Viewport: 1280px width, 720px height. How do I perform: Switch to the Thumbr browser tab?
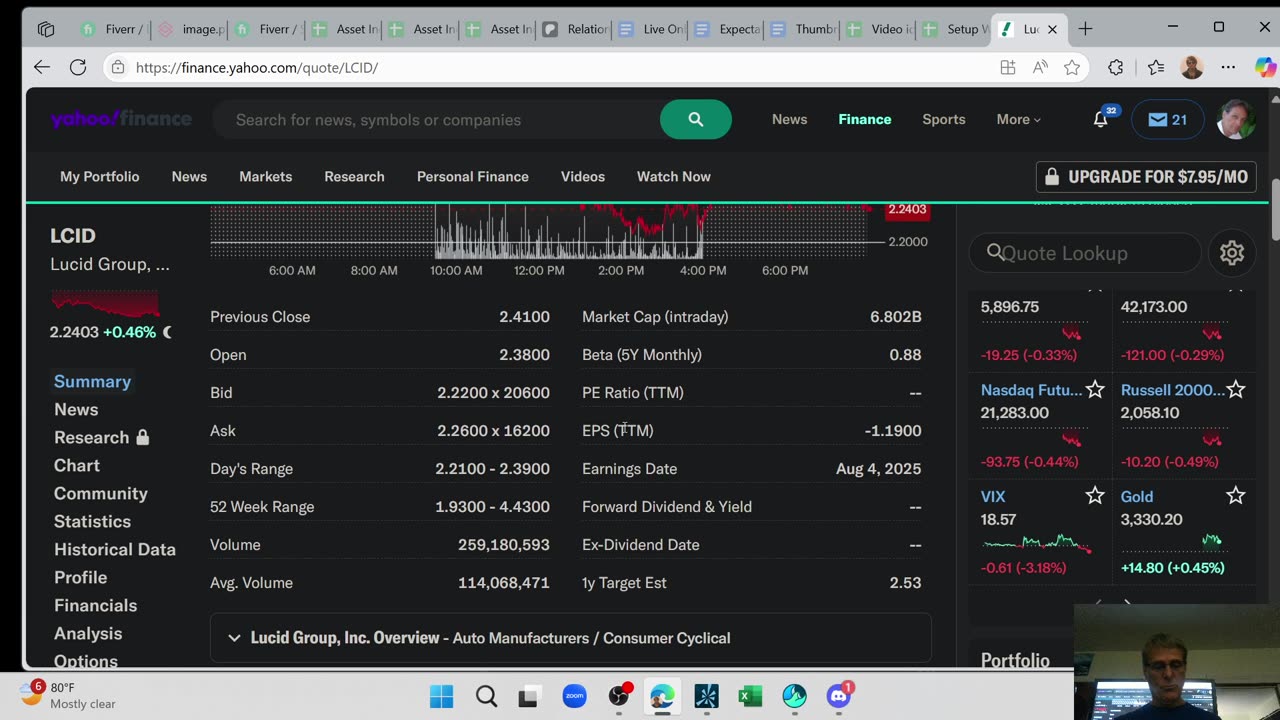click(x=803, y=29)
